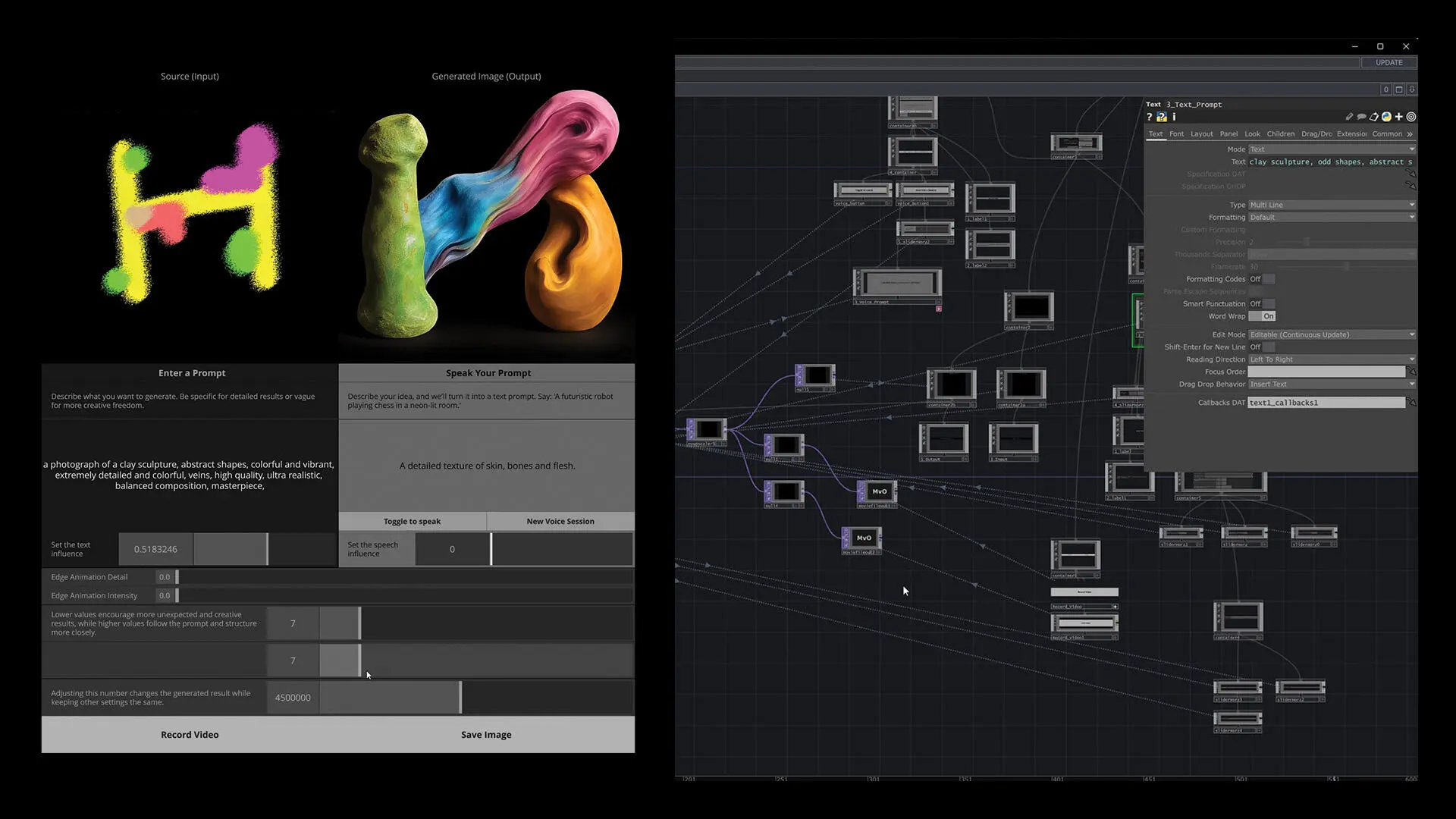This screenshot has height=819, width=1456.
Task: Click the plus icon to customize parameters
Action: [x=1398, y=117]
